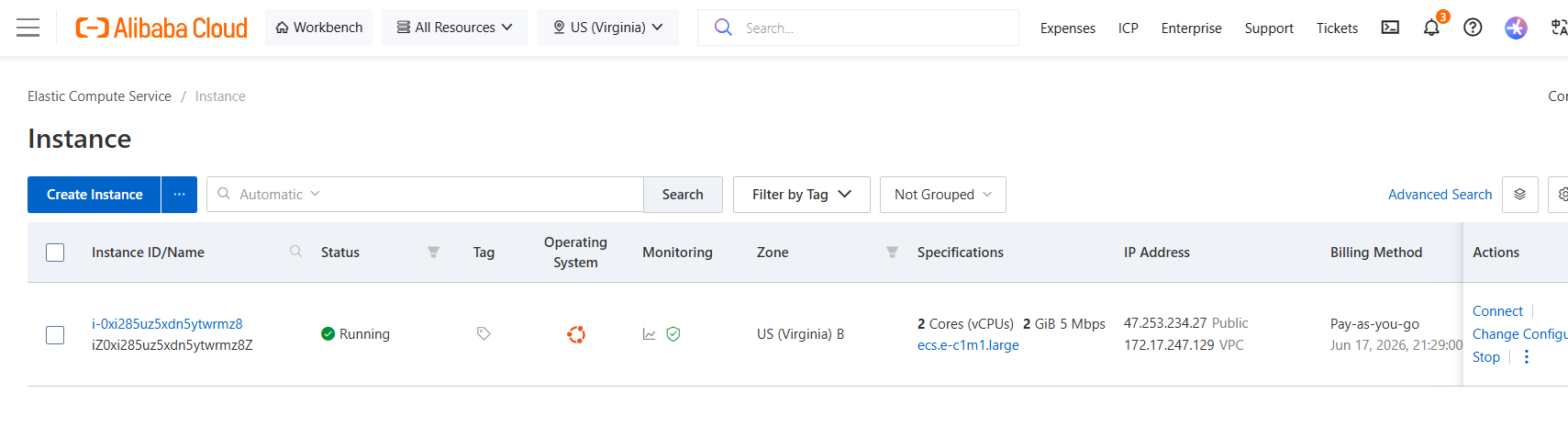
Task: Open the Expenses menu
Action: coord(1068,28)
